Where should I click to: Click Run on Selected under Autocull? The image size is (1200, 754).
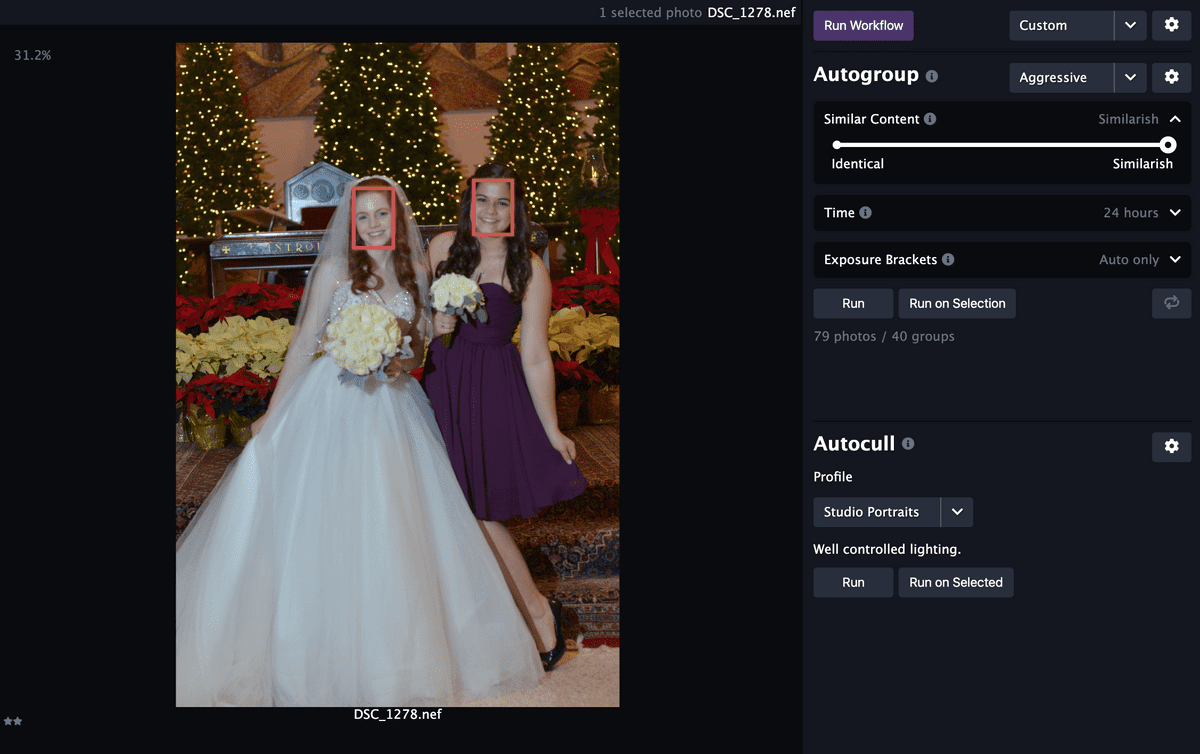point(956,583)
